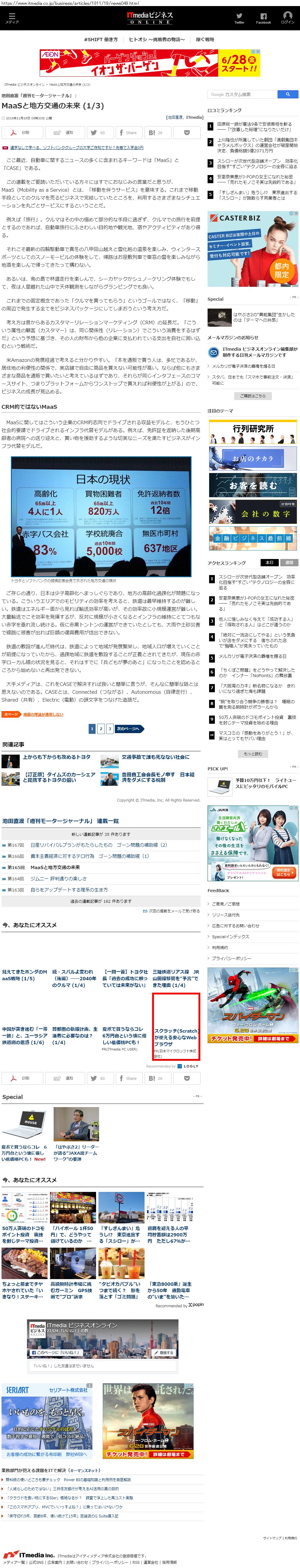This screenshot has width=300, height=1568.
Task: Click inside the Google カスタム検索 field
Action: [x=242, y=94]
